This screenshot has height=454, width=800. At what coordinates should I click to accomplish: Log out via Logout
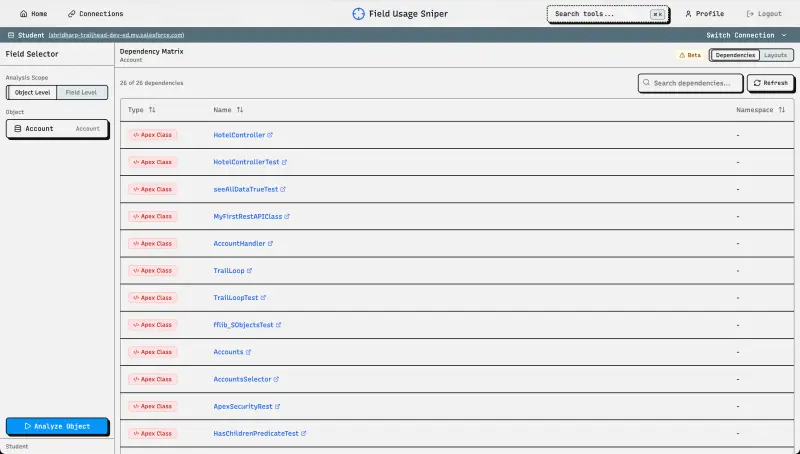[x=764, y=14]
